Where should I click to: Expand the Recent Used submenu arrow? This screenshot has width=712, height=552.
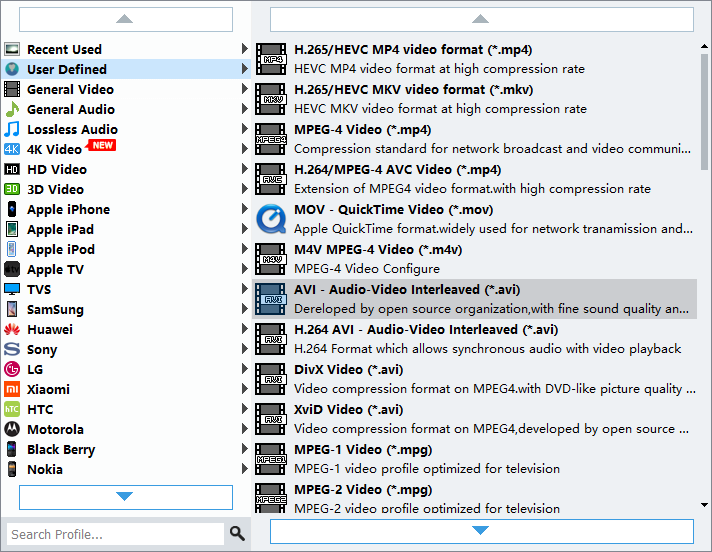tap(244, 49)
